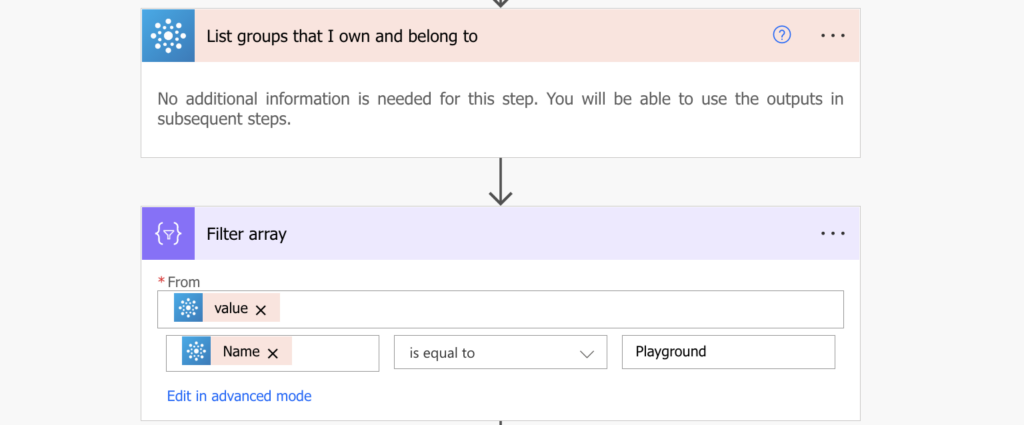Open the Filter array ellipsis menu

point(833,233)
